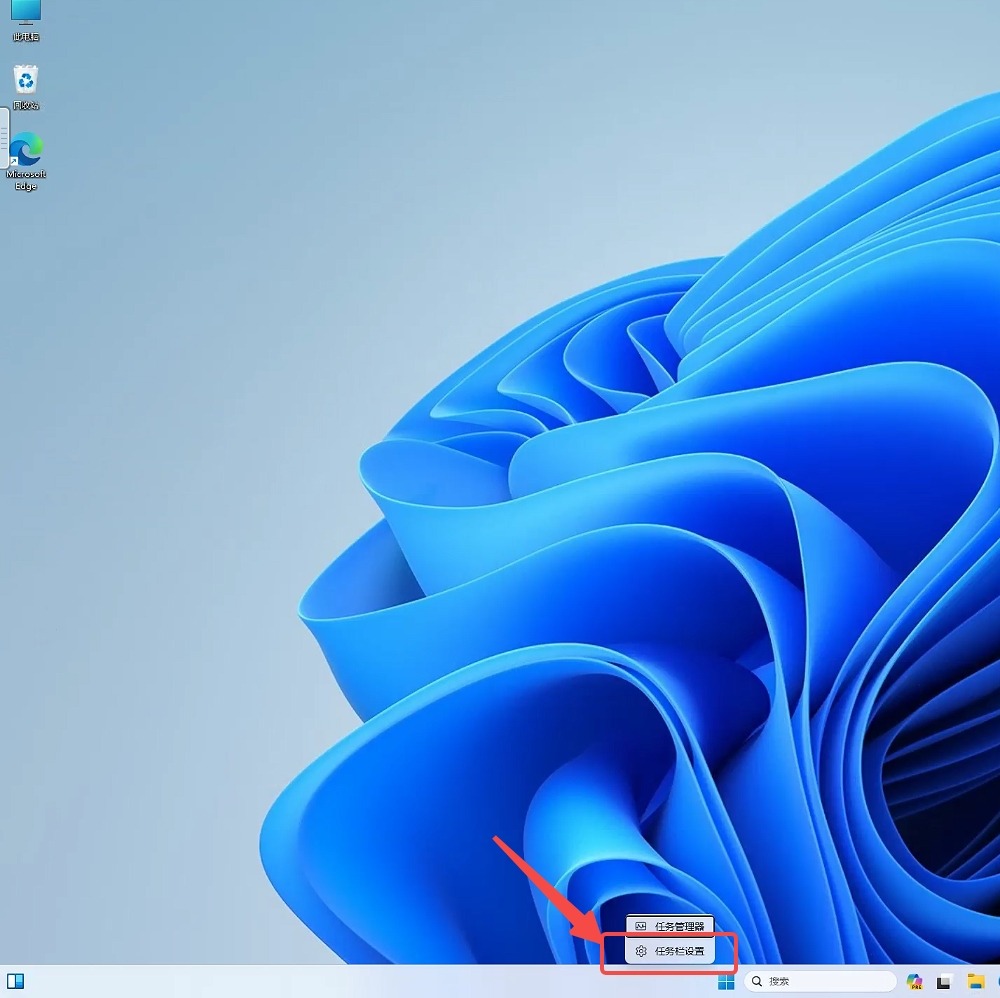1000x998 pixels.
Task: Open Task View from the taskbar
Action: click(x=943, y=981)
